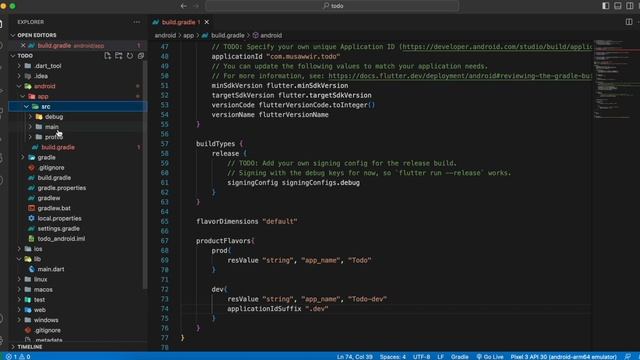This screenshot has height=360, width=640.
Task: Open gradlew file
Action: [x=49, y=198]
